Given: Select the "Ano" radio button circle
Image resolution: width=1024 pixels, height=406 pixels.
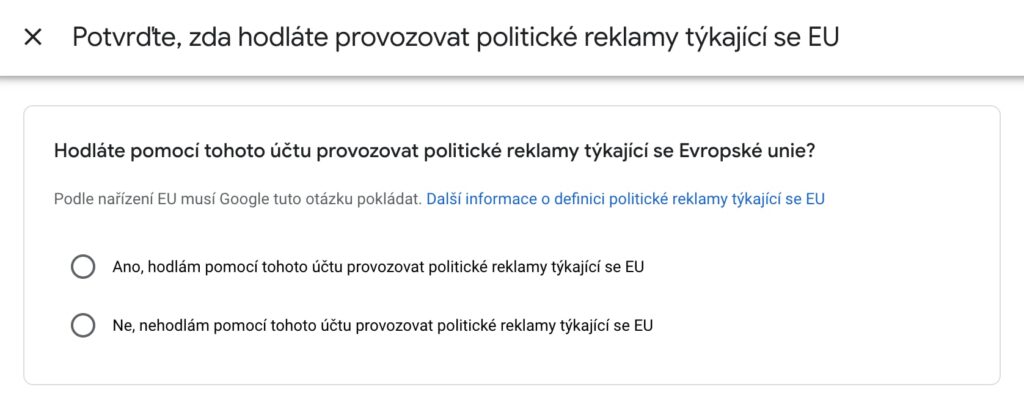Looking at the screenshot, I should pos(83,267).
